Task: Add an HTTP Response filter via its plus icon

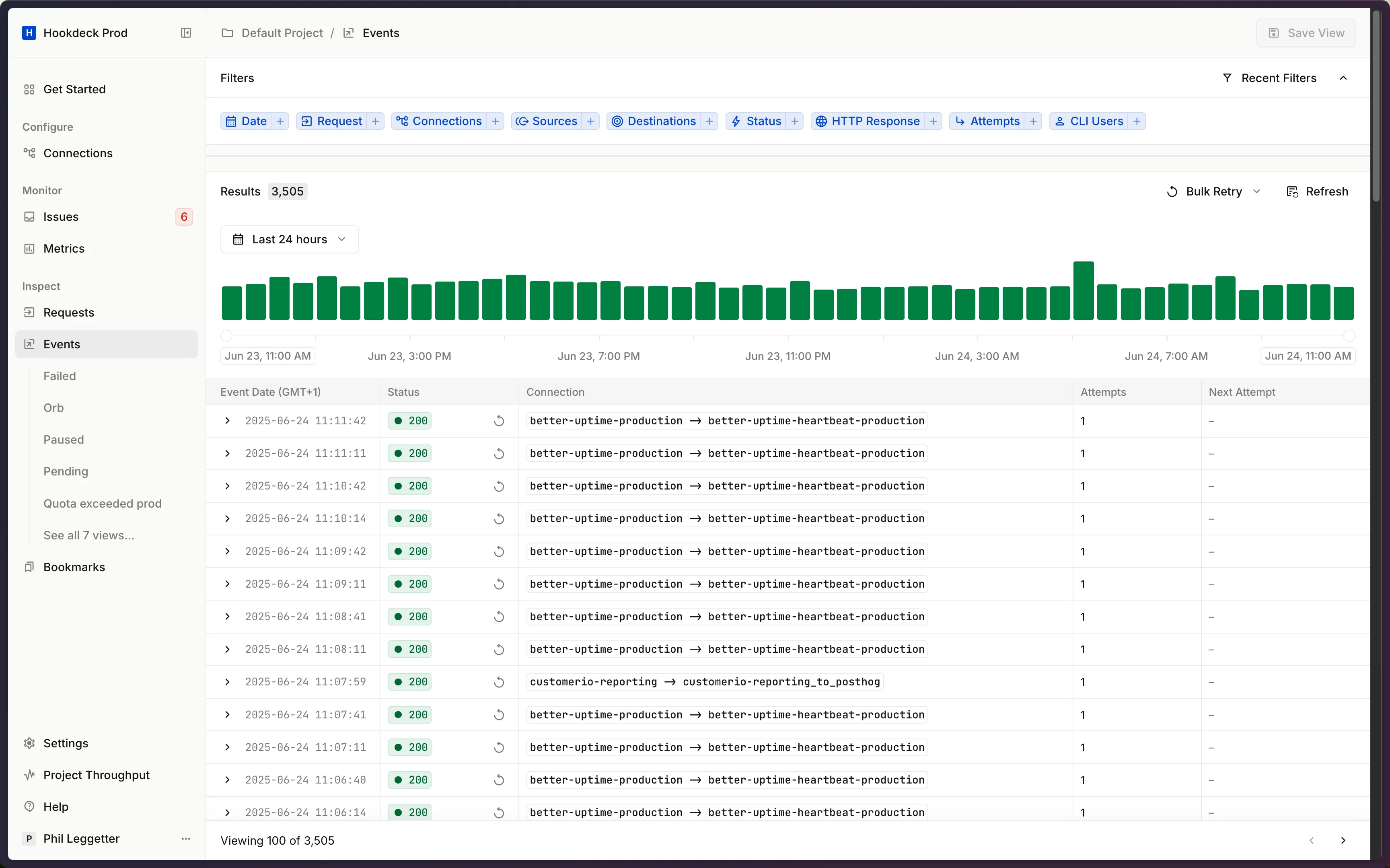Action: pyautogui.click(x=933, y=121)
